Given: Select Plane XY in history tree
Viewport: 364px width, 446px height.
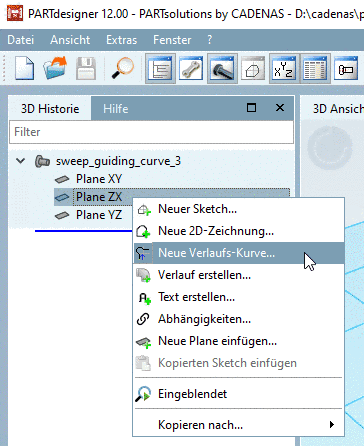Looking at the screenshot, I should tap(99, 179).
